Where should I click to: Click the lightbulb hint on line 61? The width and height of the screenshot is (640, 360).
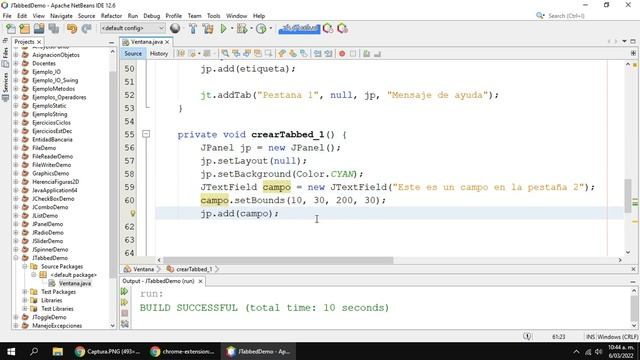133,213
